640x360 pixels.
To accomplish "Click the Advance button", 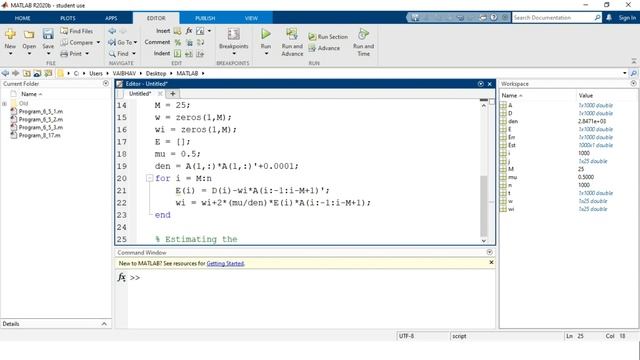I will point(324,48).
